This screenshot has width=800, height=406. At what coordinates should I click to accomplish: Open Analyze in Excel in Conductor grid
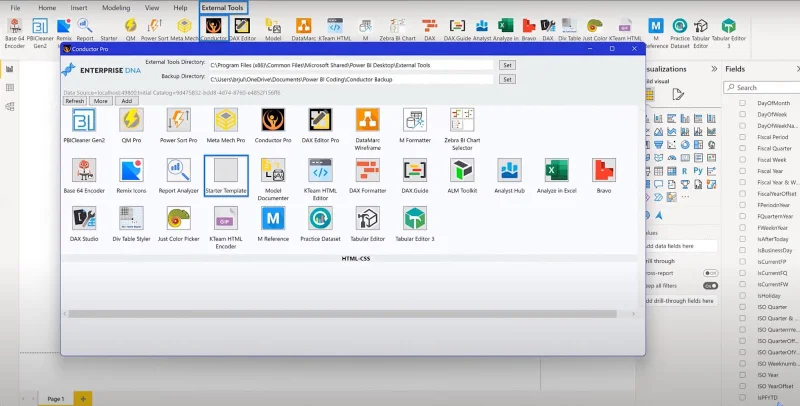pos(557,170)
